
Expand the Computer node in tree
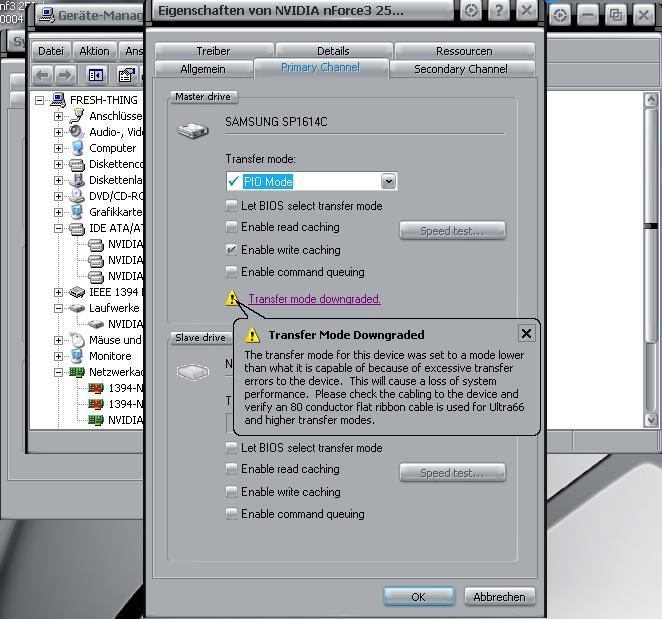pyautogui.click(x=58, y=148)
